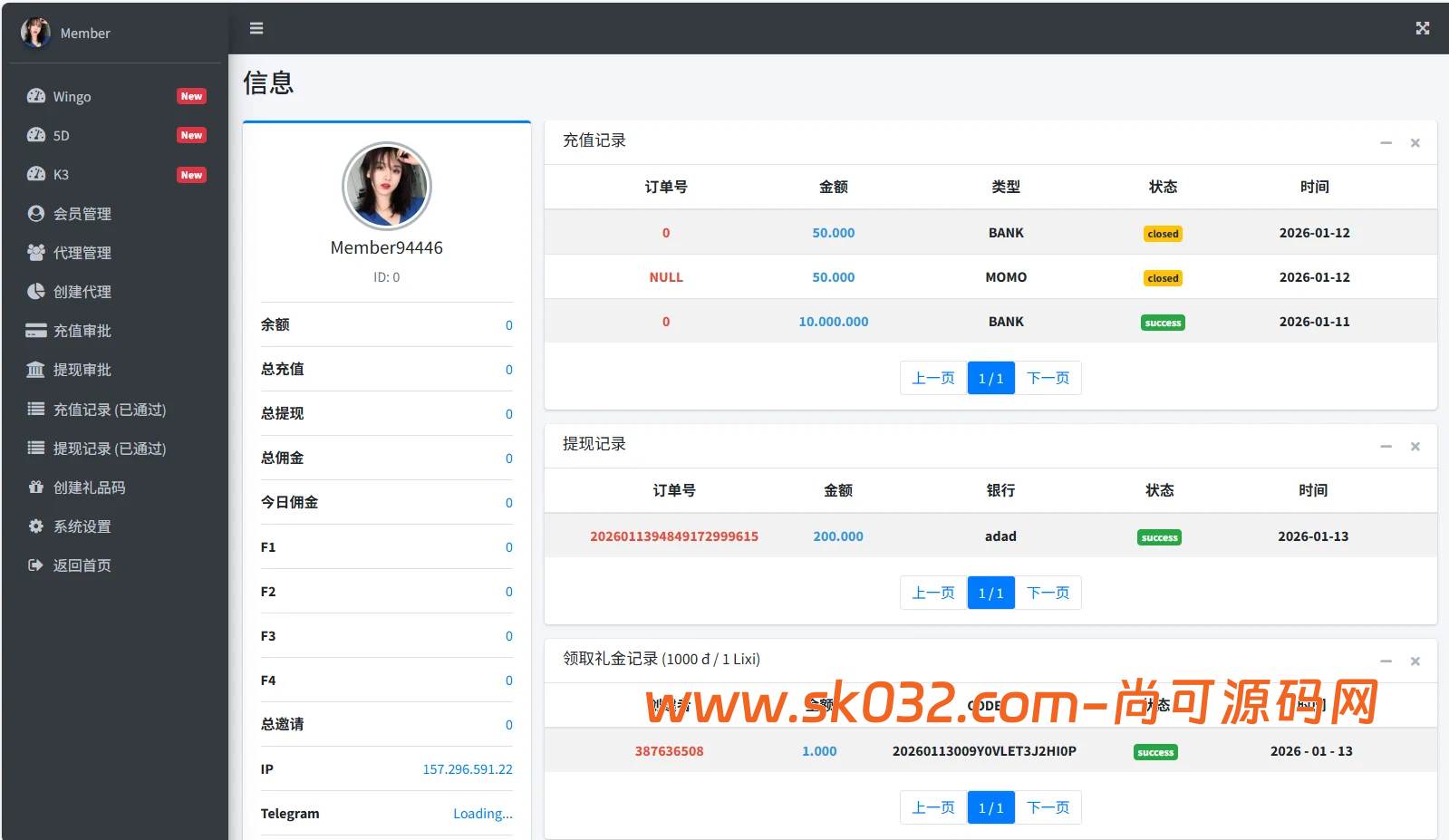1449x840 pixels.
Task: Click the success status in 2026-01-11 row
Action: pyautogui.click(x=1163, y=323)
